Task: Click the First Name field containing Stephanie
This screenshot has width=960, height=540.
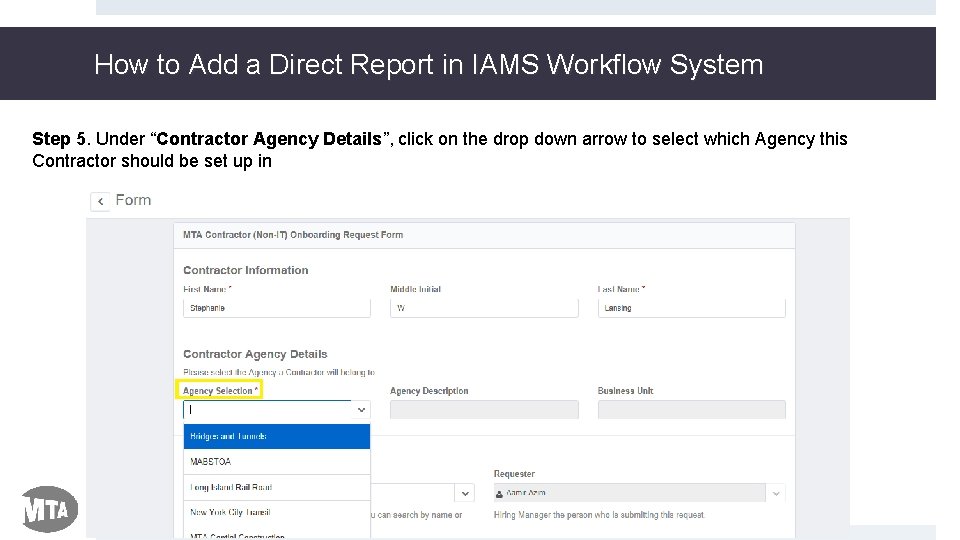Action: pos(277,308)
